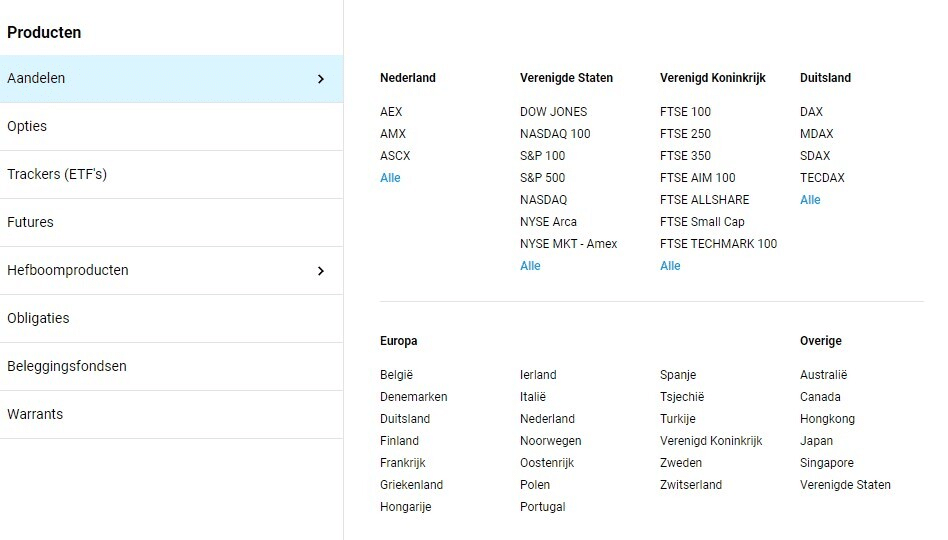Open Polen country link

534,485
